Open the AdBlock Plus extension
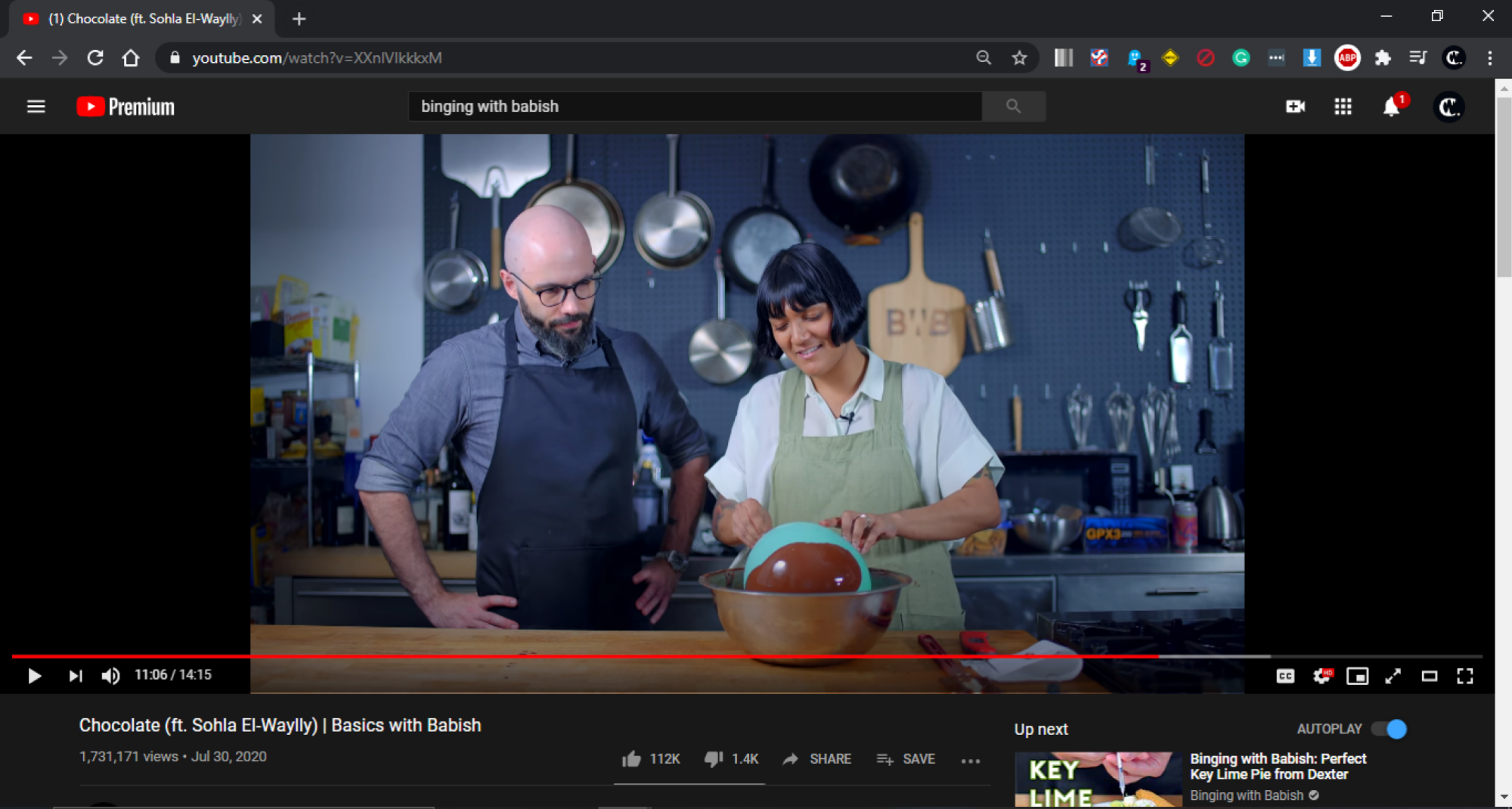 click(1347, 57)
